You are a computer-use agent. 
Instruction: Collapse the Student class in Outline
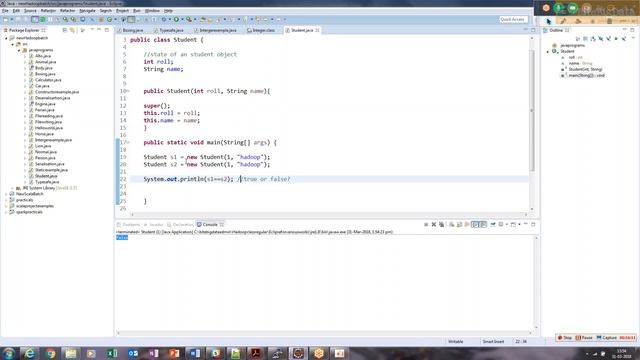[548, 51]
